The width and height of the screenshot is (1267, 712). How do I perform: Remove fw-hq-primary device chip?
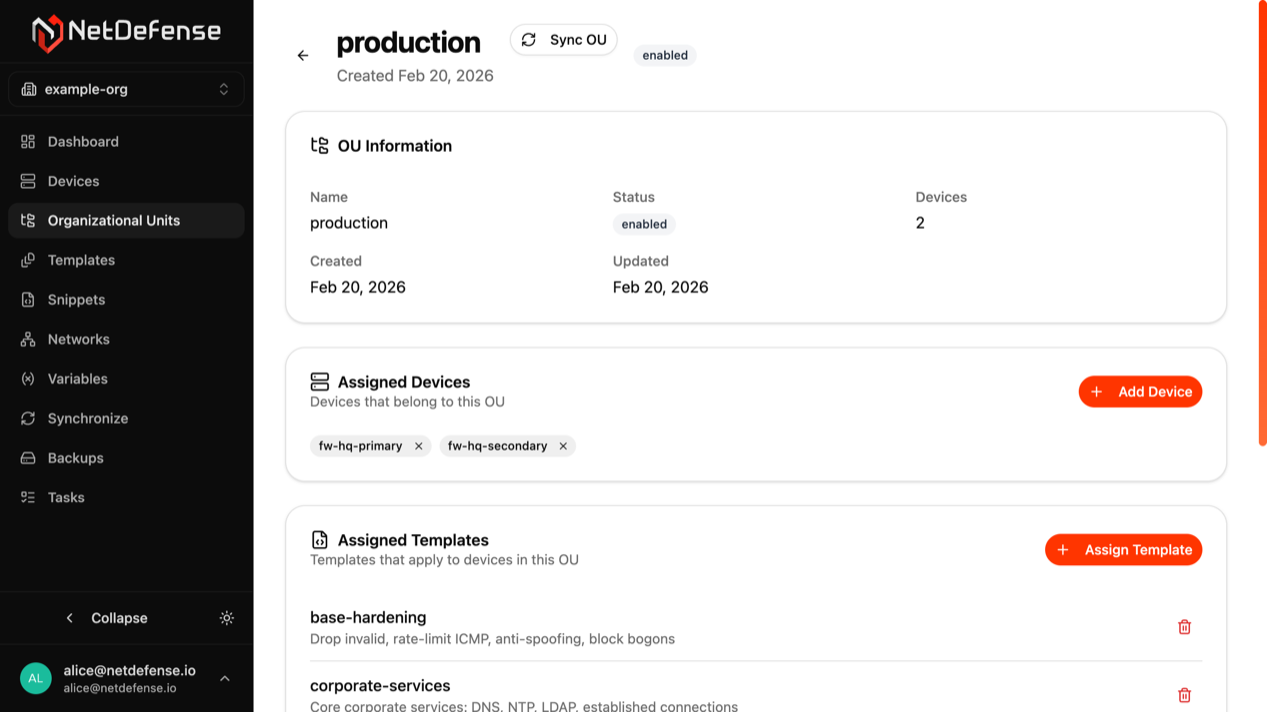click(x=419, y=446)
